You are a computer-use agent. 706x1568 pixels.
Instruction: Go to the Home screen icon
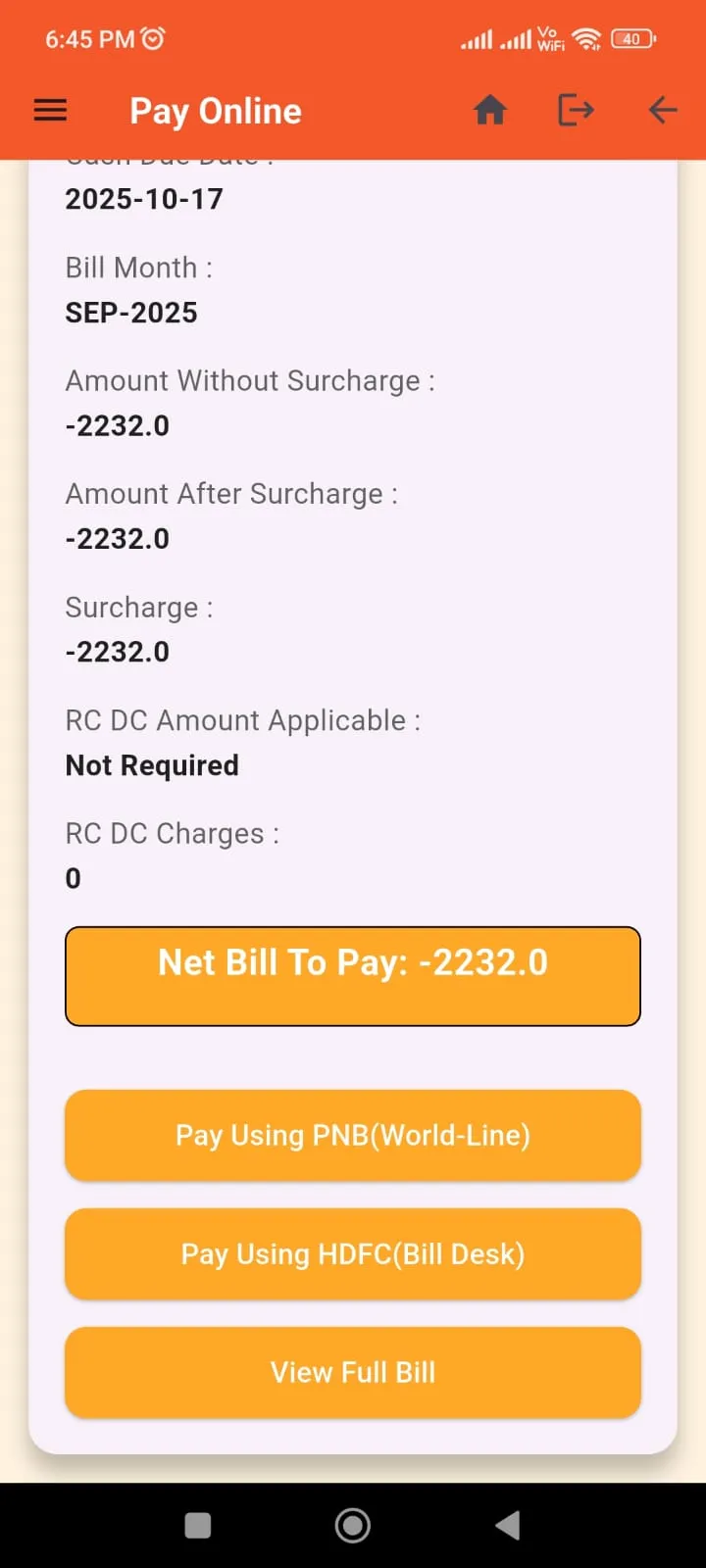pyautogui.click(x=489, y=111)
